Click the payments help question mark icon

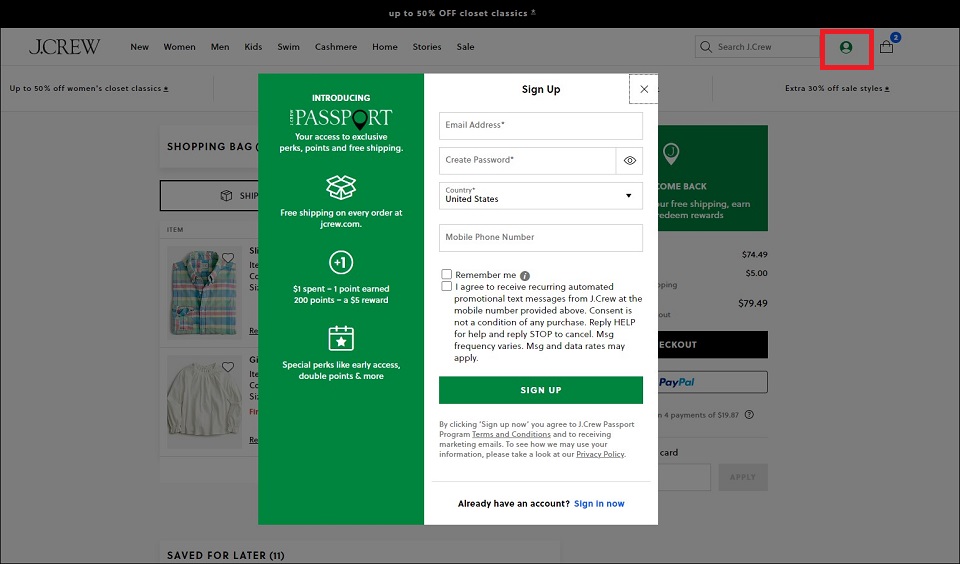click(x=749, y=415)
